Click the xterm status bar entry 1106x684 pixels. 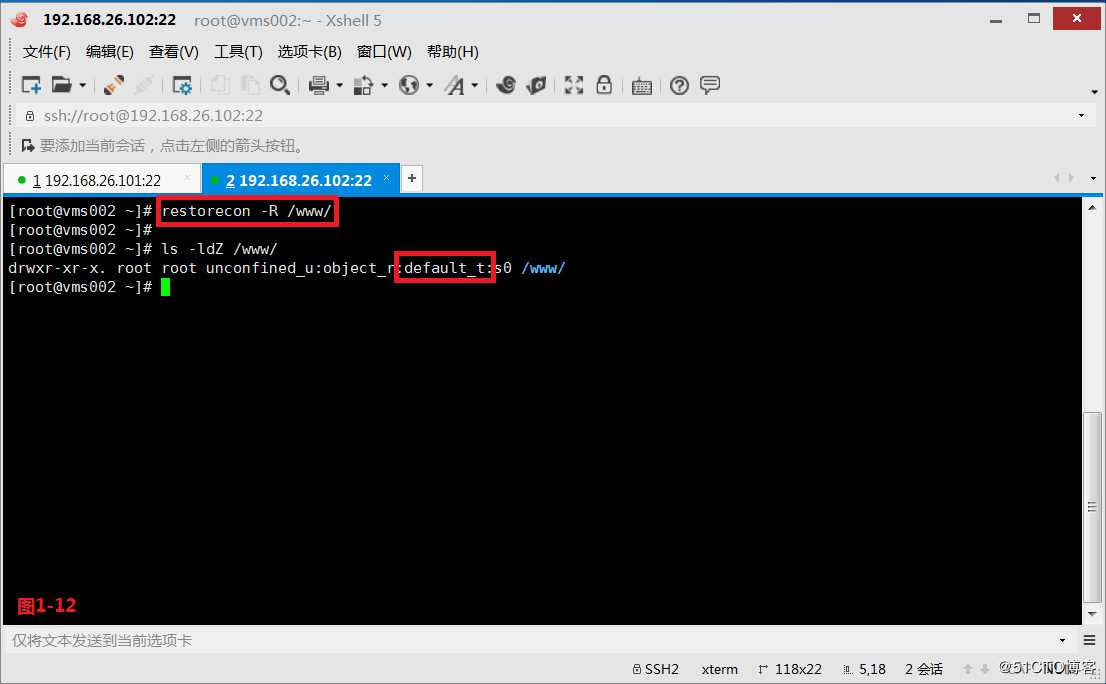(x=719, y=669)
